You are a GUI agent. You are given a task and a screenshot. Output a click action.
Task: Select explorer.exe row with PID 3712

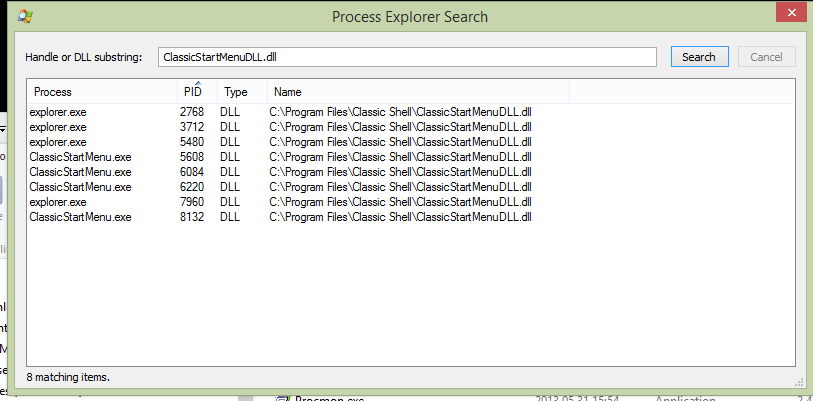(410, 127)
